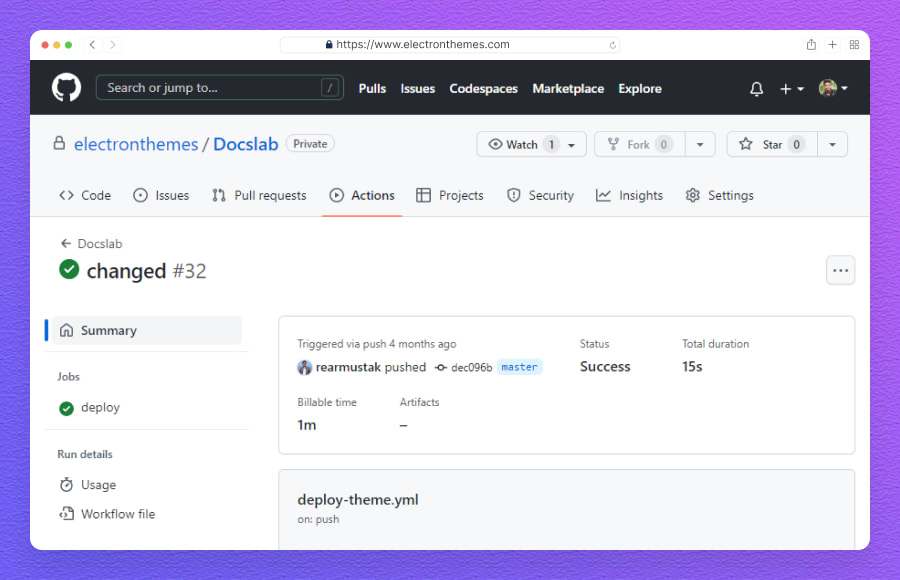The width and height of the screenshot is (900, 580).
Task: Open Pulls in the top navigation
Action: tap(372, 88)
